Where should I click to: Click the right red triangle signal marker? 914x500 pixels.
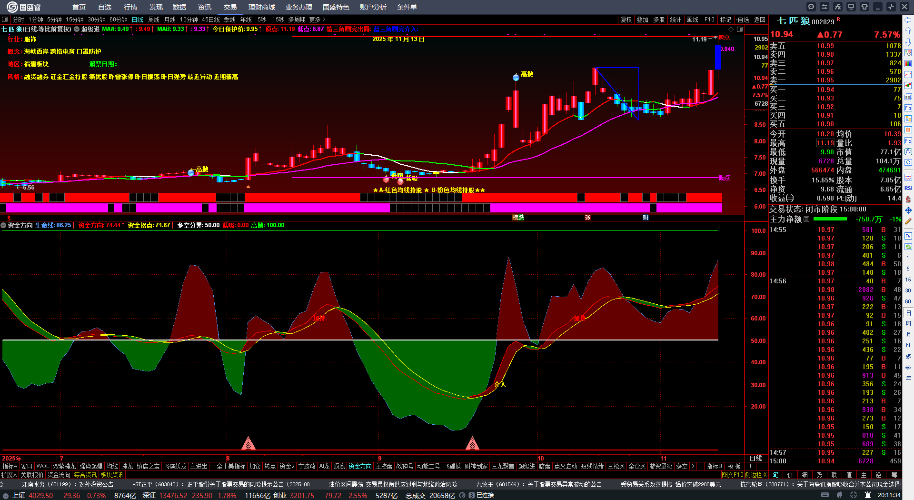pyautogui.click(x=472, y=443)
